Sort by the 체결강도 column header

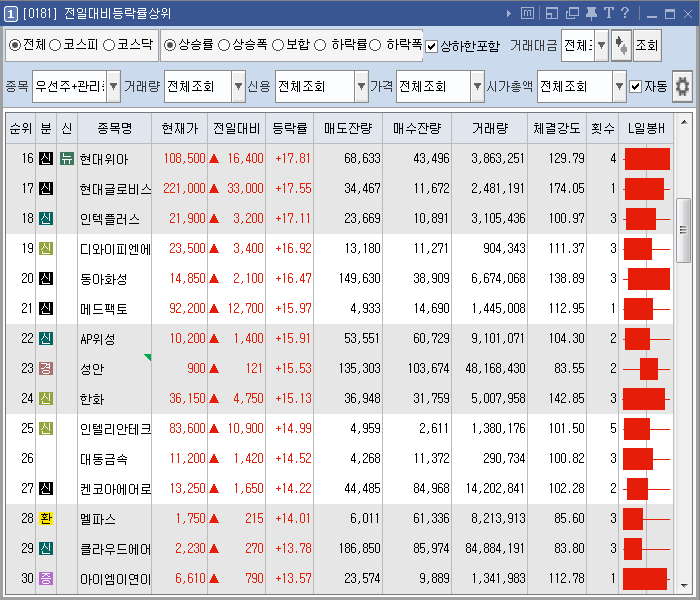(557, 129)
